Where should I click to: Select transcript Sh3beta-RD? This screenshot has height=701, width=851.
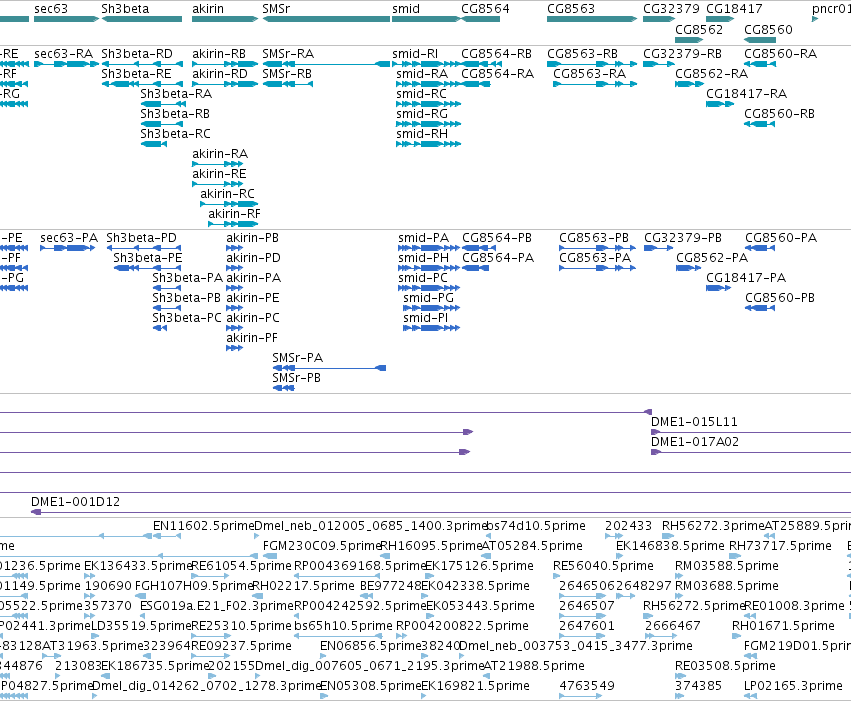(x=137, y=54)
